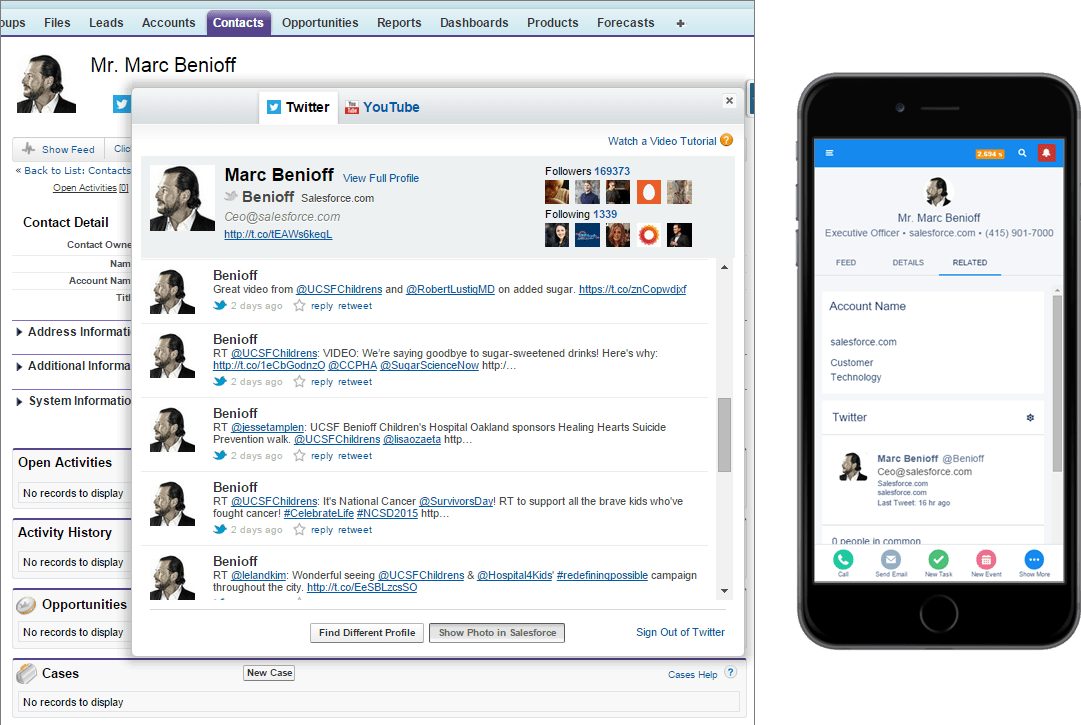Click the Show Feed pulse icon
1081x725 pixels.
[x=28, y=149]
